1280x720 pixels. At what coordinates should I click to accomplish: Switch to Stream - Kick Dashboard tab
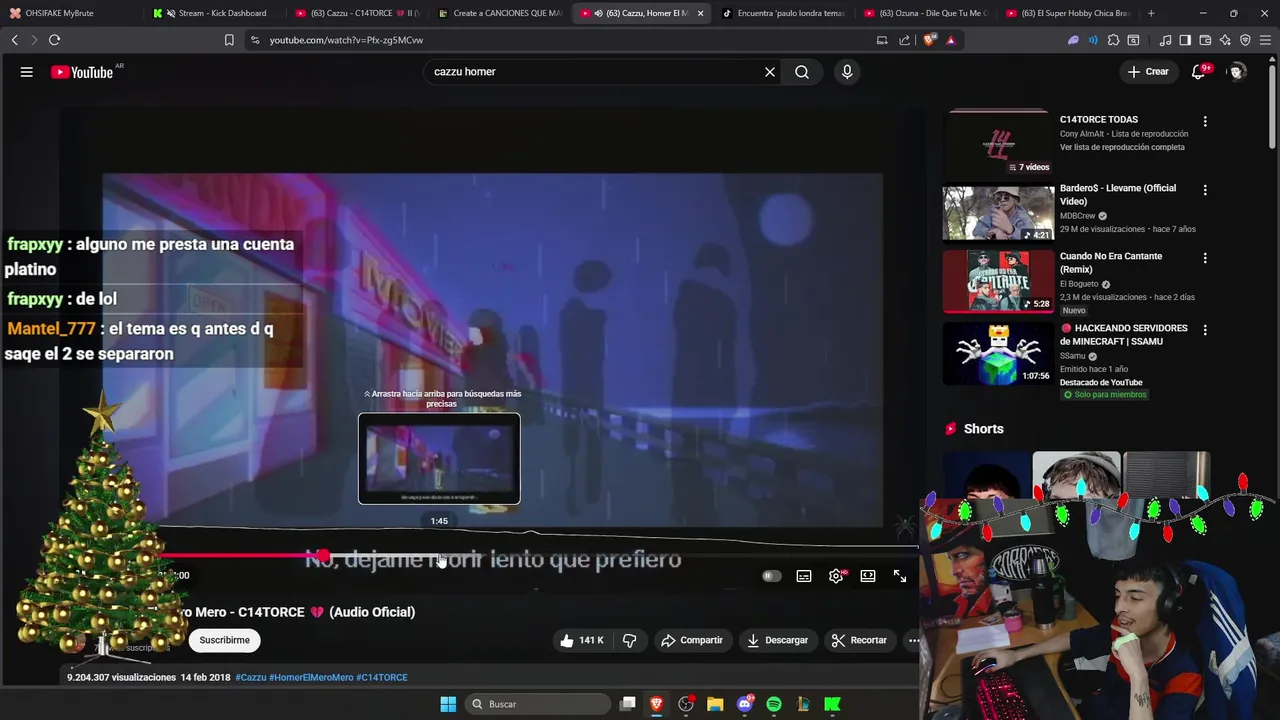coord(215,13)
